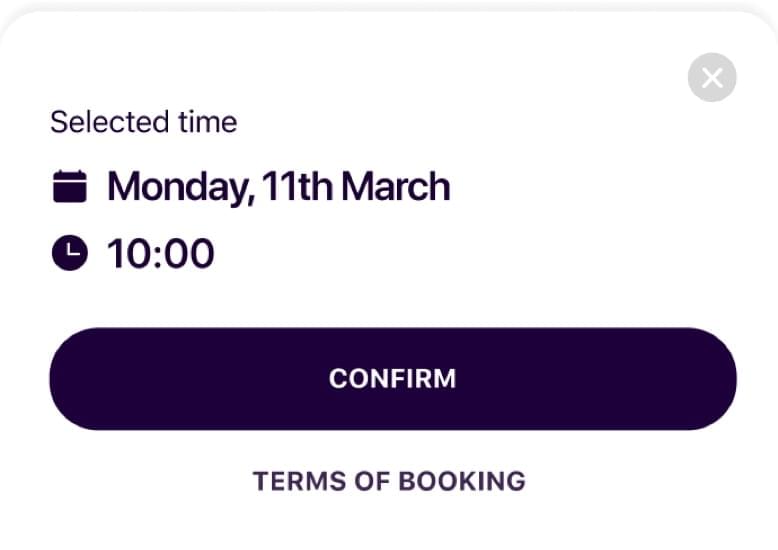
Task: Select the round clock glyph
Action: tap(69, 253)
